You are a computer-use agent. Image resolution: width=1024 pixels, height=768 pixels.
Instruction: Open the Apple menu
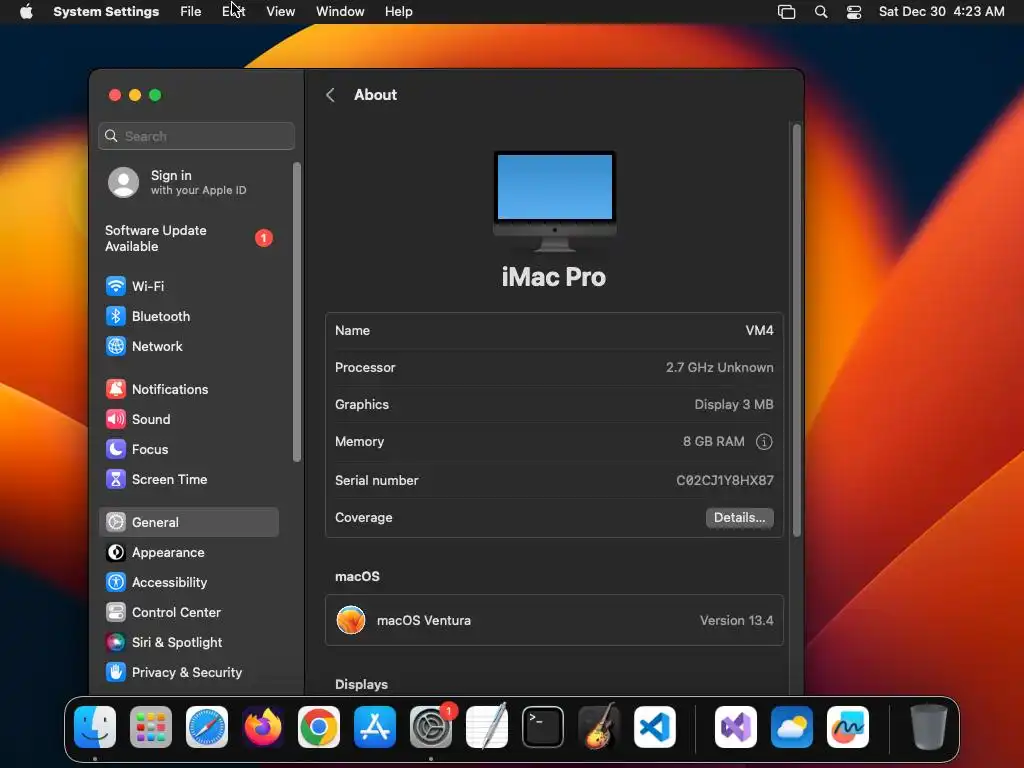(26, 12)
